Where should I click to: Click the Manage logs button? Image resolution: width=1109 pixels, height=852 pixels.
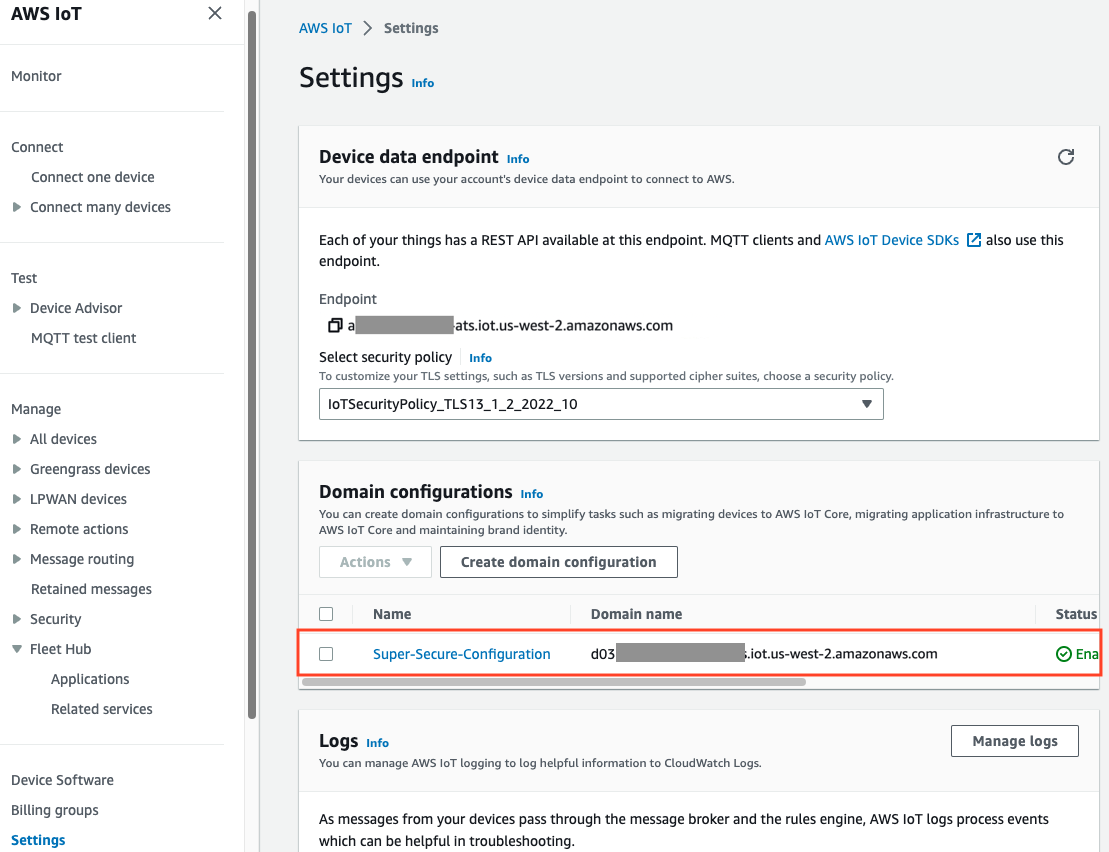pos(1015,741)
